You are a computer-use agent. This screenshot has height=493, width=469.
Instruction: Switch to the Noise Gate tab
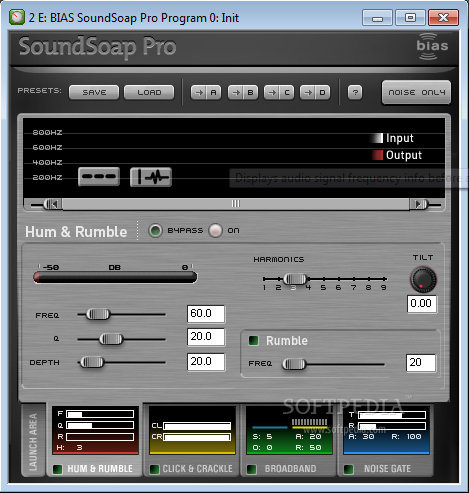387,469
